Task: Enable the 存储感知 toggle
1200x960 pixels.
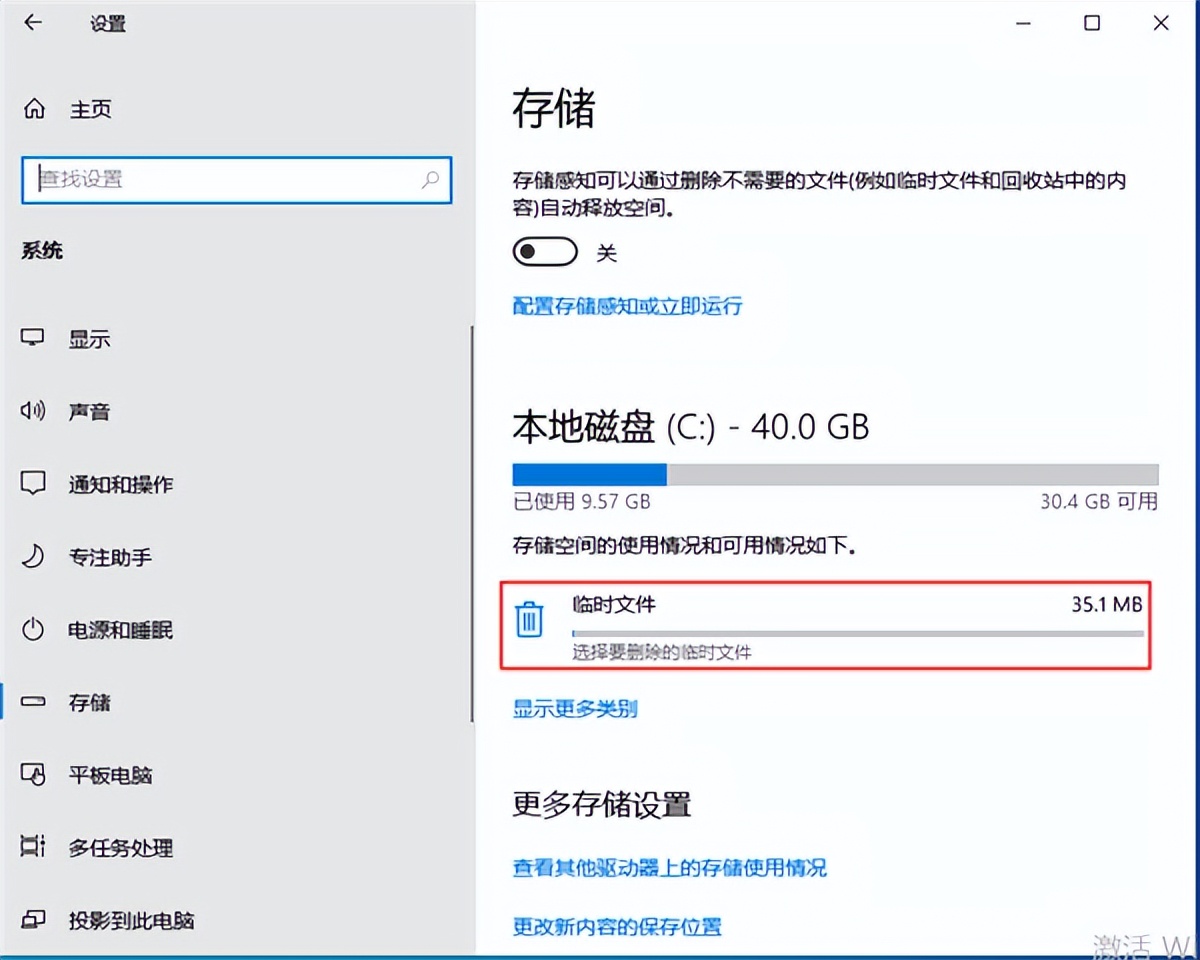Action: click(544, 252)
